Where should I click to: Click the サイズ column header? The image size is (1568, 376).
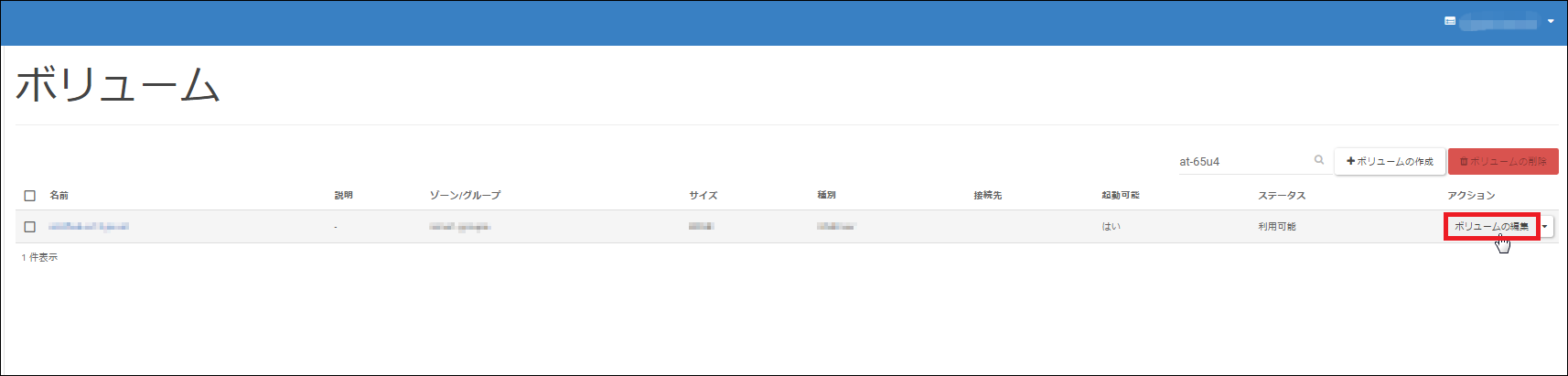[703, 195]
